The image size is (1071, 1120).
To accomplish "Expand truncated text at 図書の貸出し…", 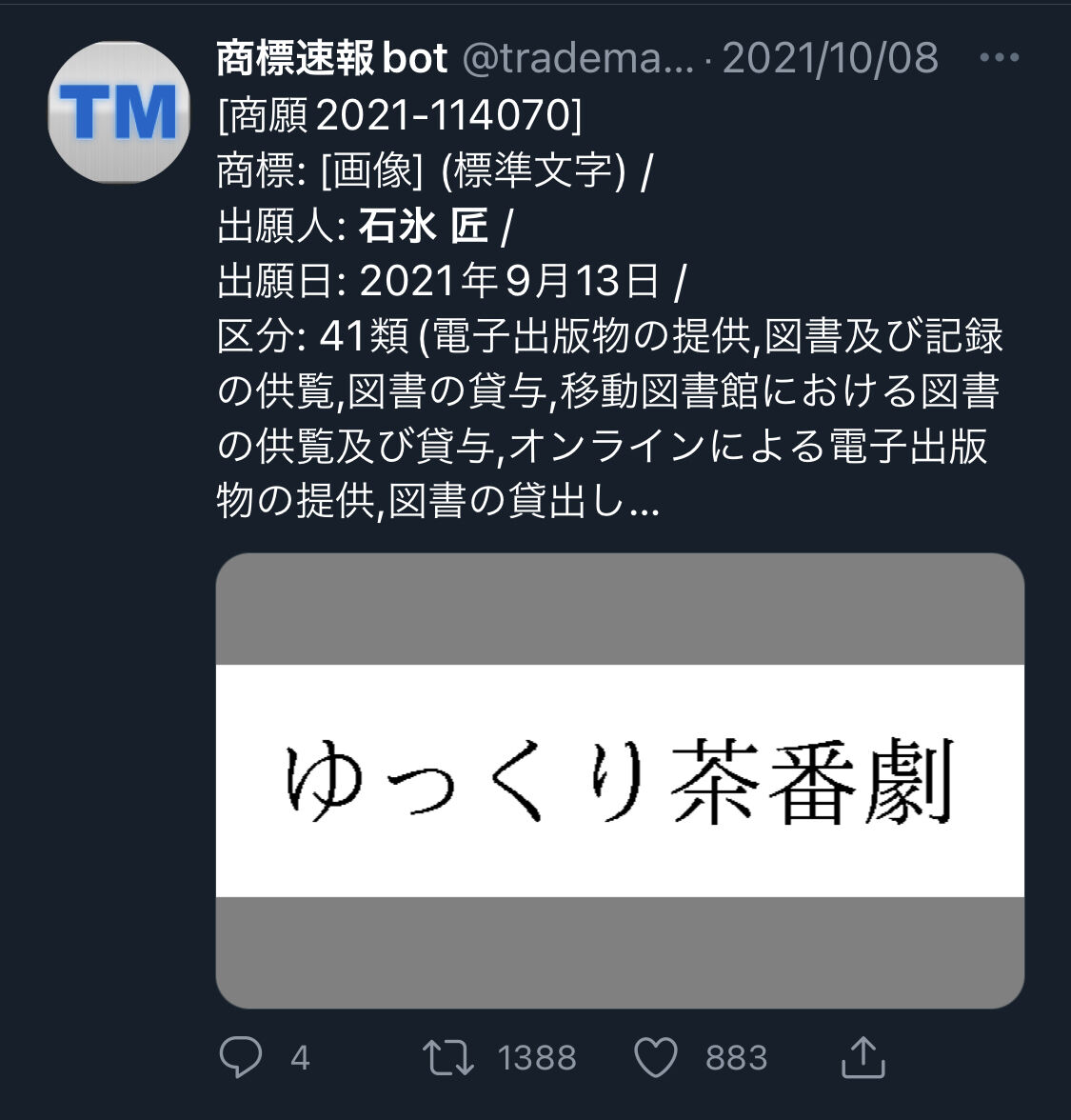I will (524, 500).
